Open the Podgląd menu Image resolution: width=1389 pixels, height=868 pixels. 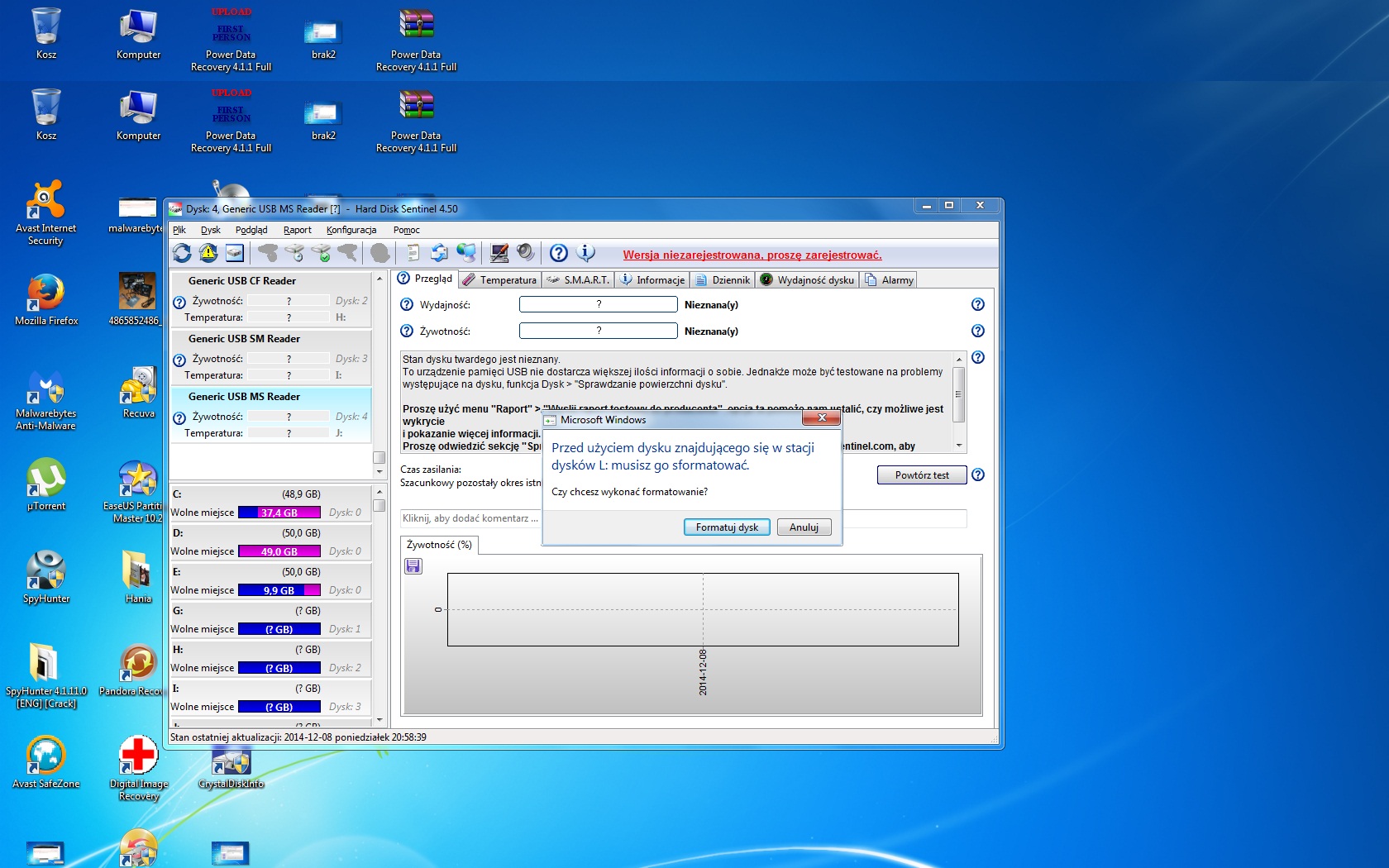point(251,230)
